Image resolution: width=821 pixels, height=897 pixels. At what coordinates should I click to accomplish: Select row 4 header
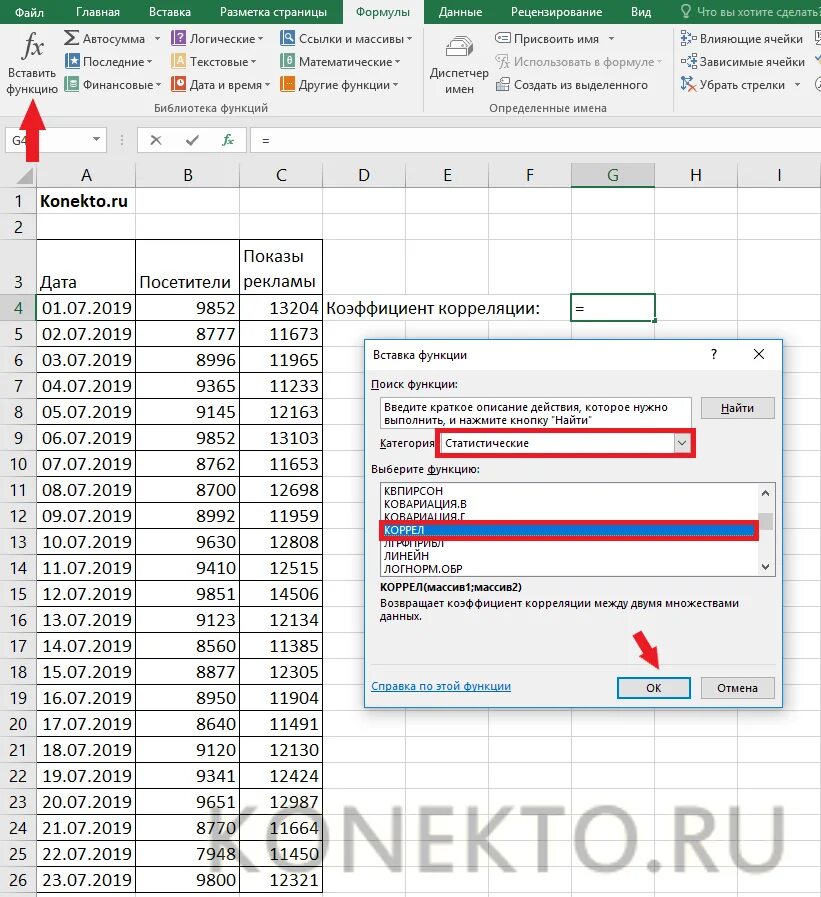(x=18, y=308)
